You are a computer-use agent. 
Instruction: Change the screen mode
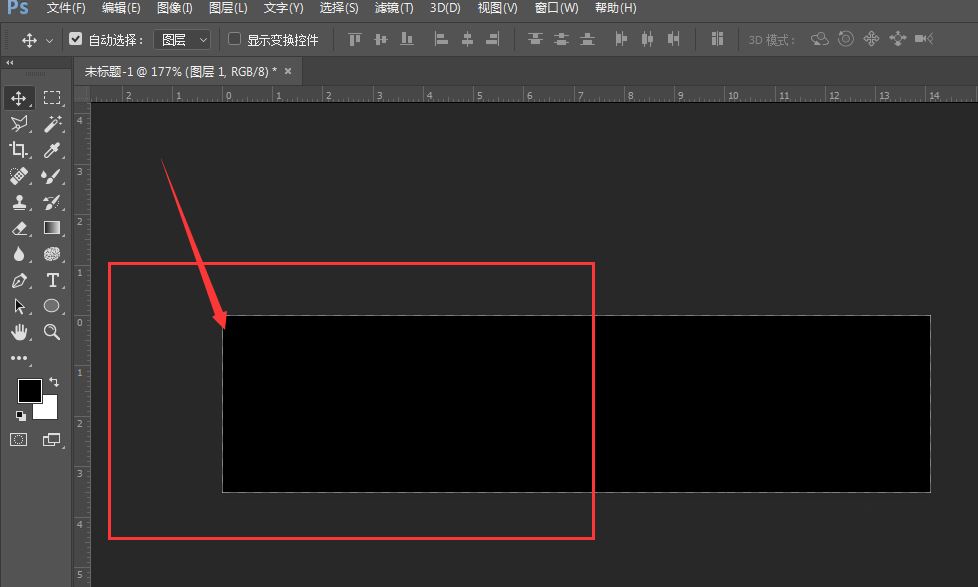(52, 440)
